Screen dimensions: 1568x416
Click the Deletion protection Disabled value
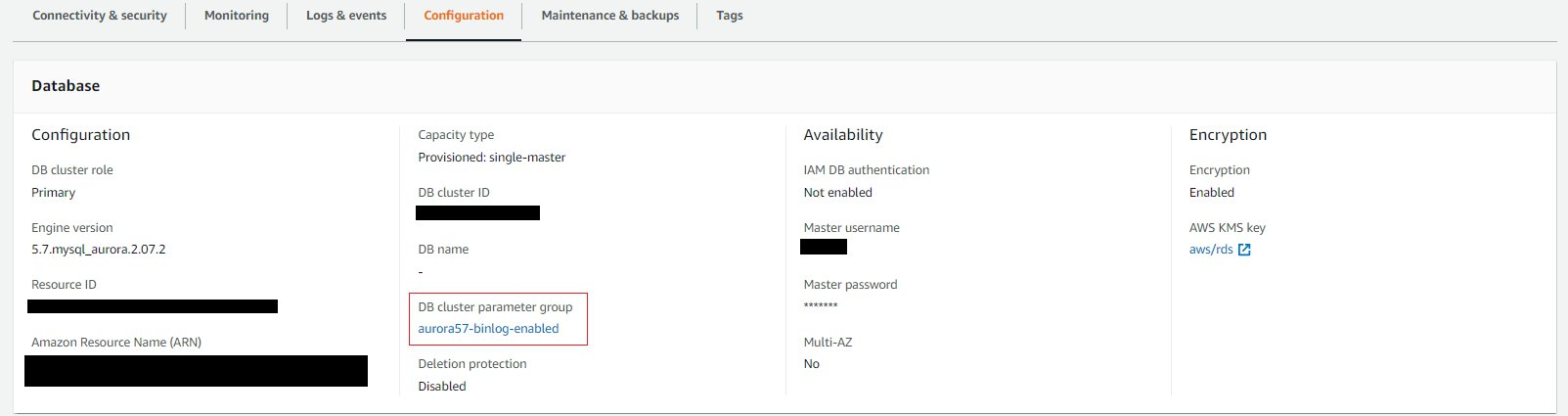[x=442, y=387]
